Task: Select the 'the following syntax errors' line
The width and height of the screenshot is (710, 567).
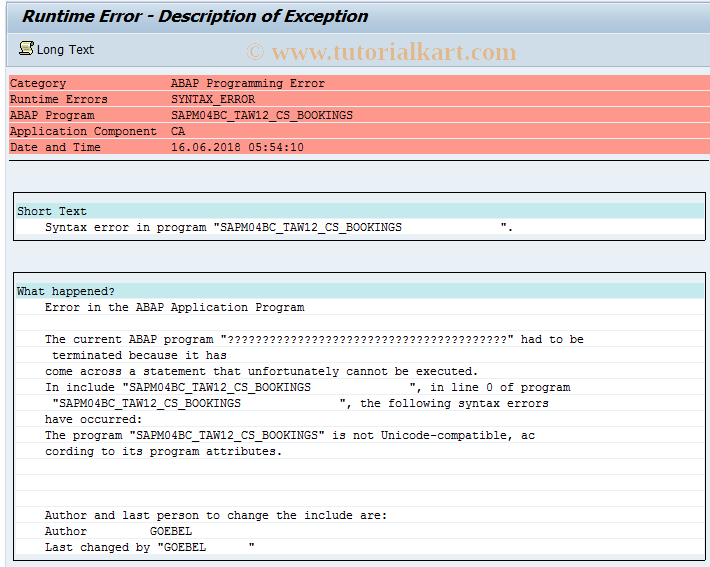Action: click(x=300, y=404)
